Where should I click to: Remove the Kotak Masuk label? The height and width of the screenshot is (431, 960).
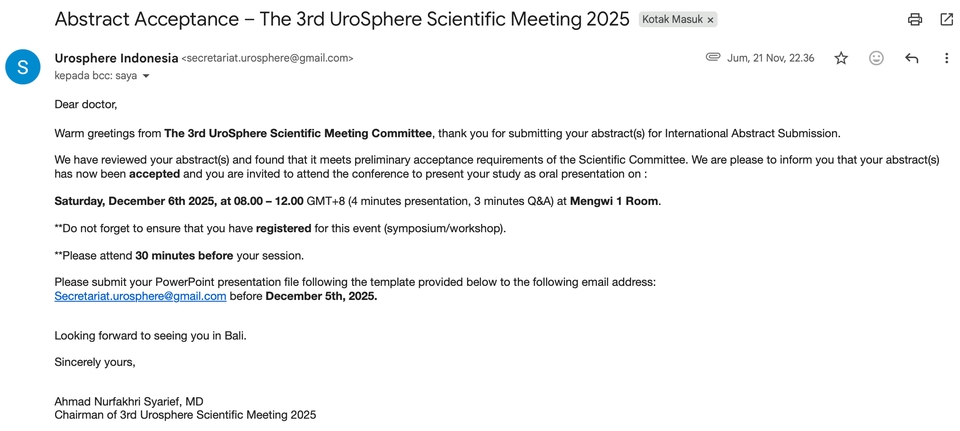[710, 20]
